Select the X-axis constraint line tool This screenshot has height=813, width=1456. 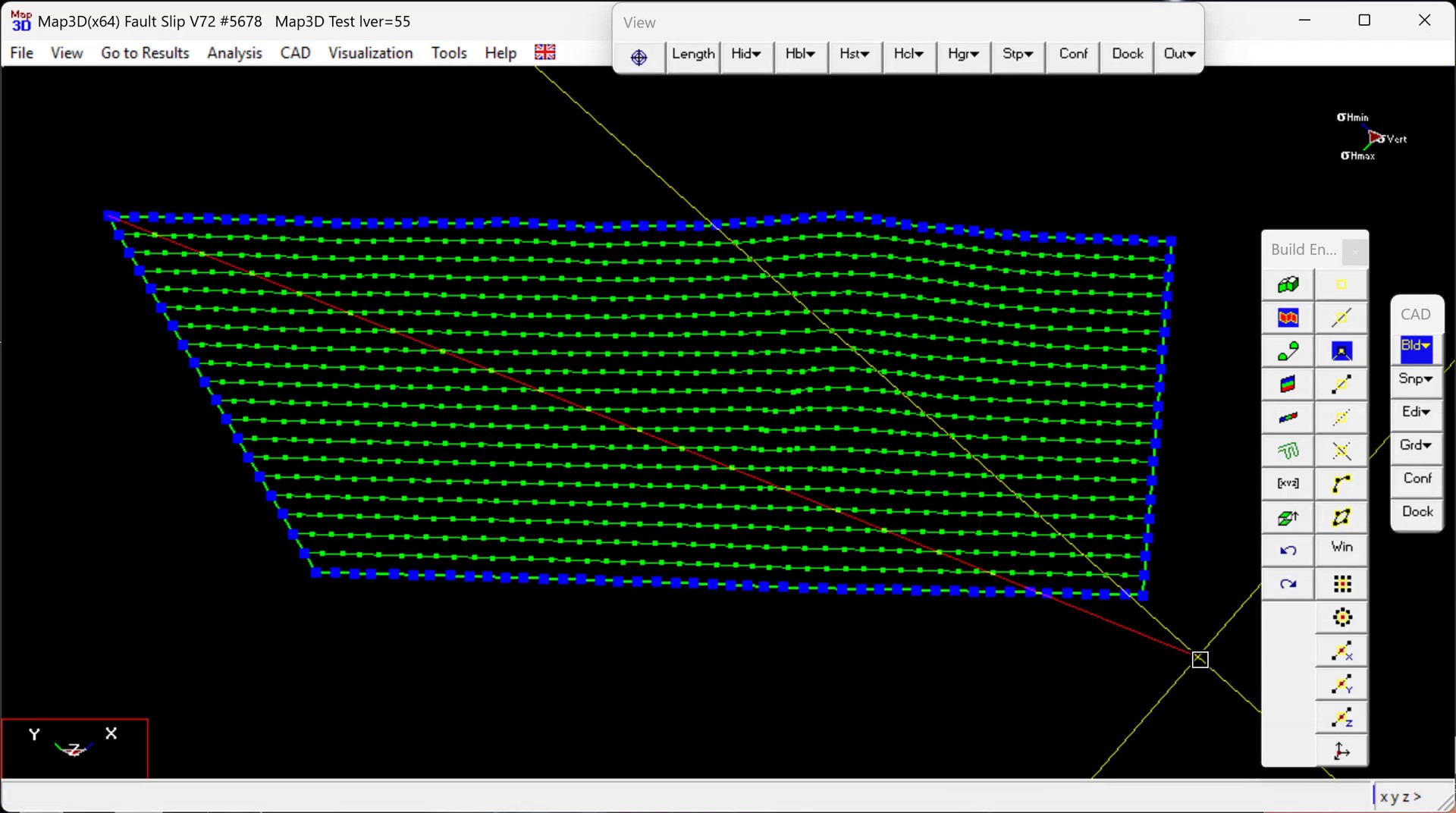click(1342, 651)
